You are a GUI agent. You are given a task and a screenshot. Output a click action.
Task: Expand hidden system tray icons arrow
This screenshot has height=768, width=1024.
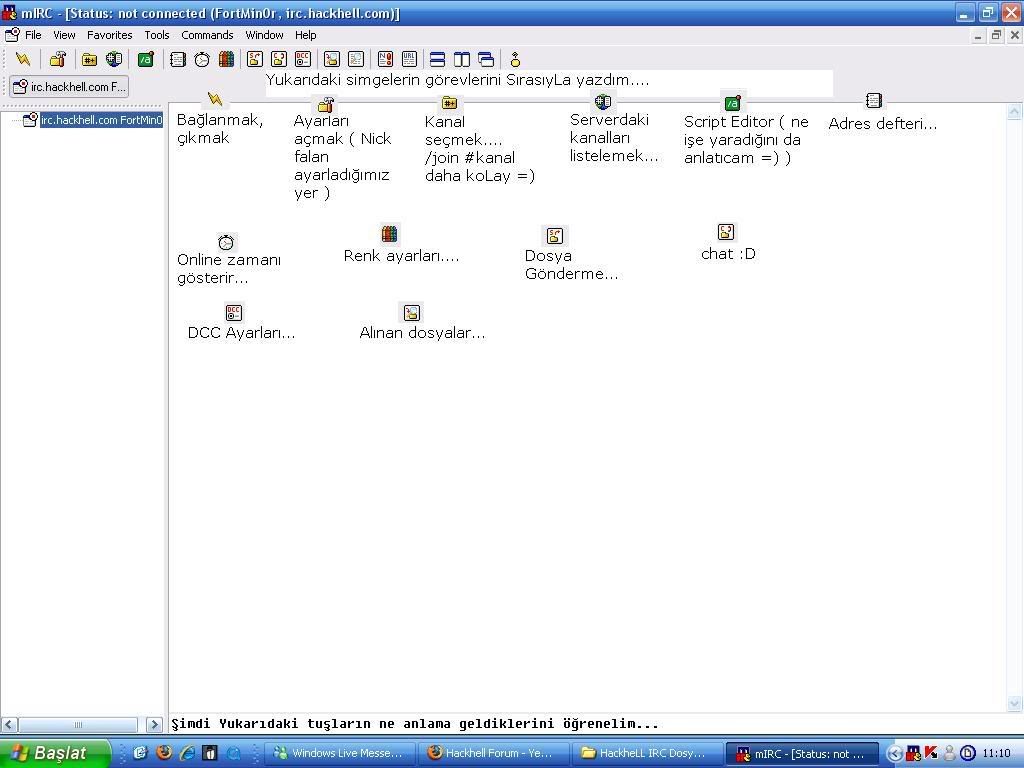pos(895,754)
